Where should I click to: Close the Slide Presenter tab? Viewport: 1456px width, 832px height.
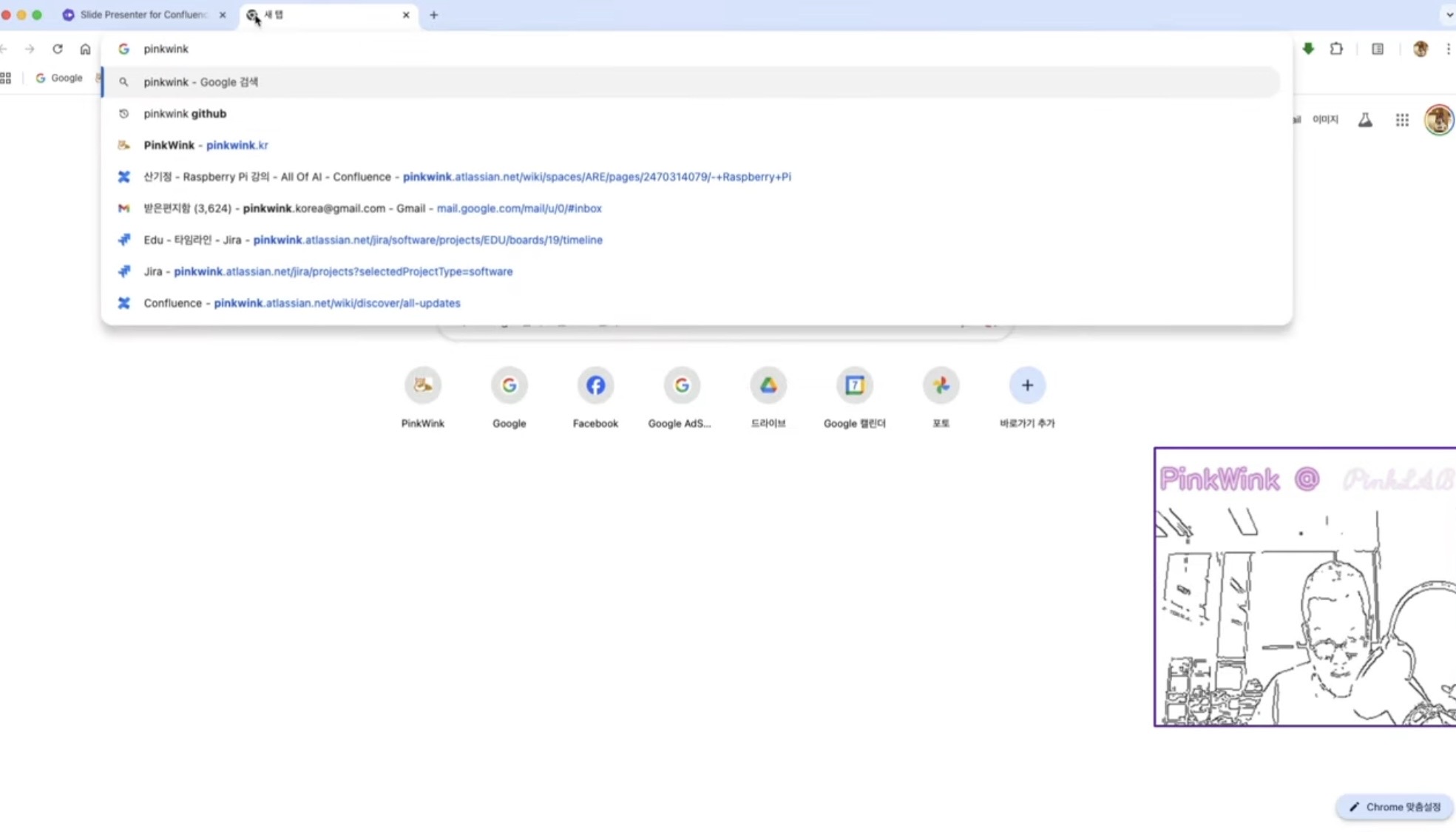coord(223,15)
